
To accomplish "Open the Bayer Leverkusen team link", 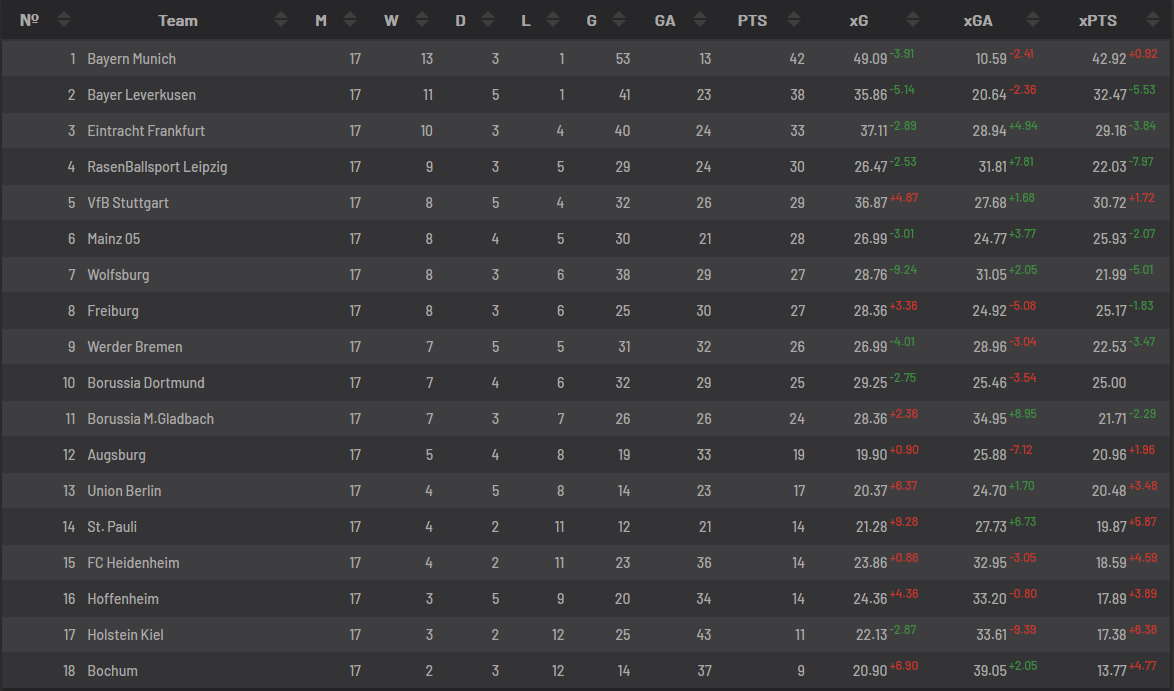I will point(142,94).
